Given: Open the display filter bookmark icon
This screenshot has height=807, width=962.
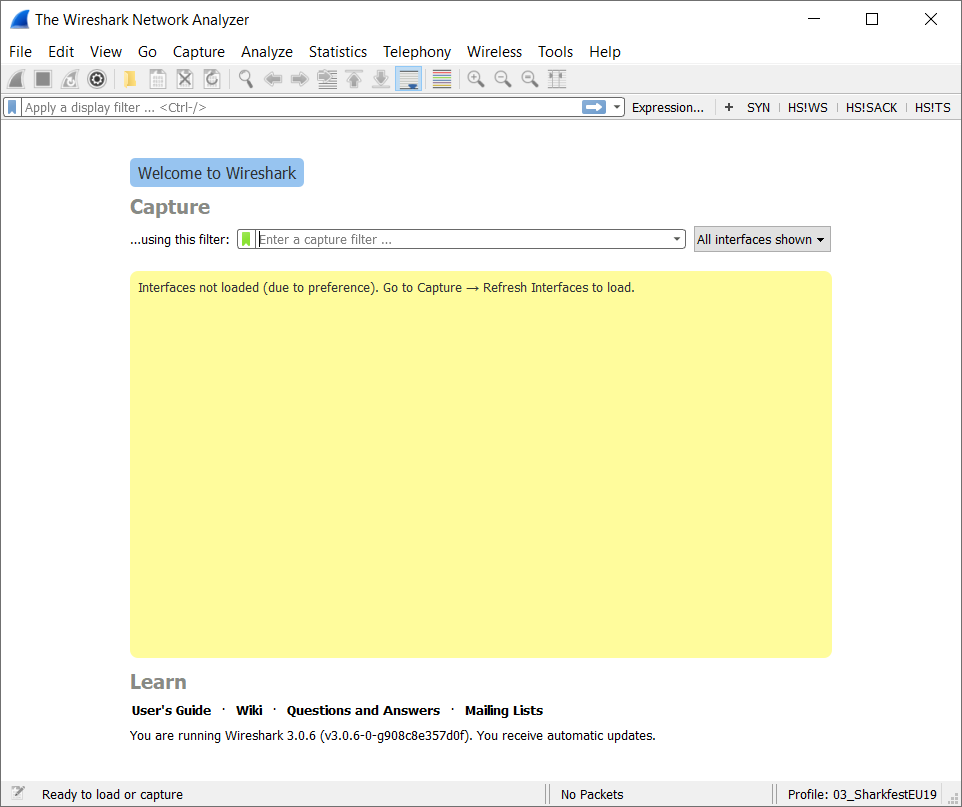Looking at the screenshot, I should [13, 107].
